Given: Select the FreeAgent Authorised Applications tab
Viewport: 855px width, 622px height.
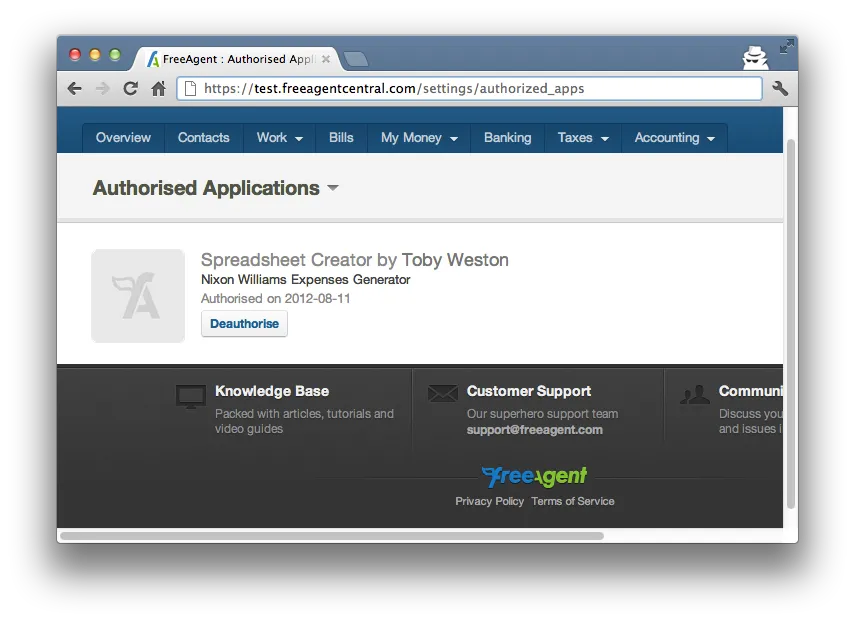Looking at the screenshot, I should [x=237, y=59].
